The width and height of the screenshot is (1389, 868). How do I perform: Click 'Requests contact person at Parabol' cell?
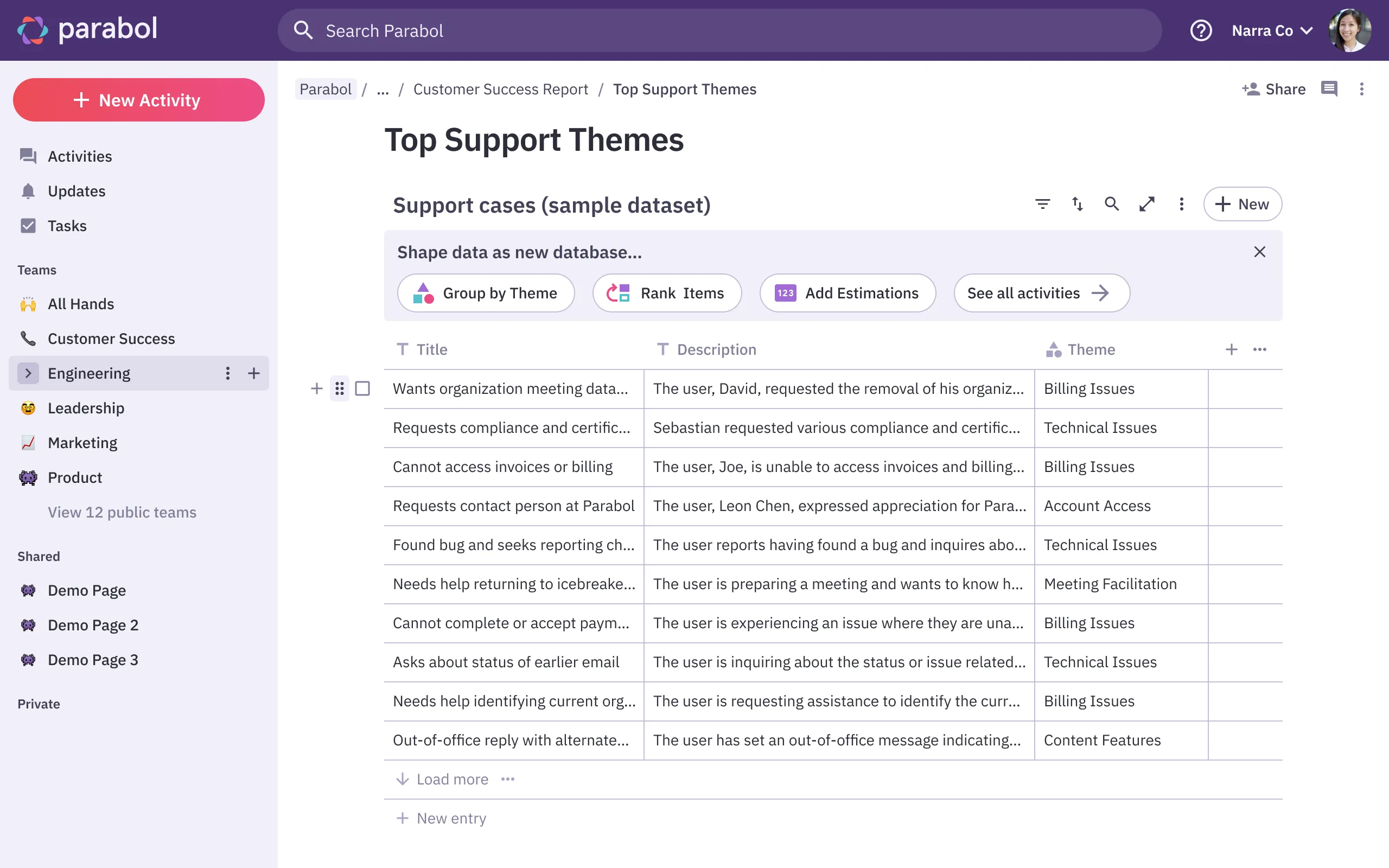click(514, 506)
